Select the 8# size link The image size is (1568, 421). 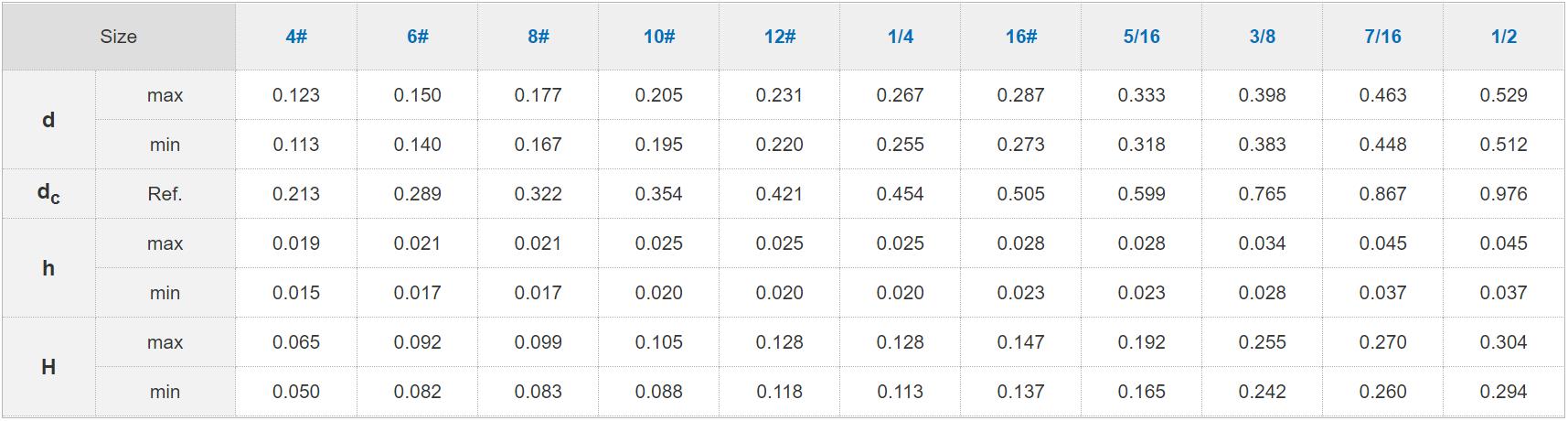click(x=539, y=37)
